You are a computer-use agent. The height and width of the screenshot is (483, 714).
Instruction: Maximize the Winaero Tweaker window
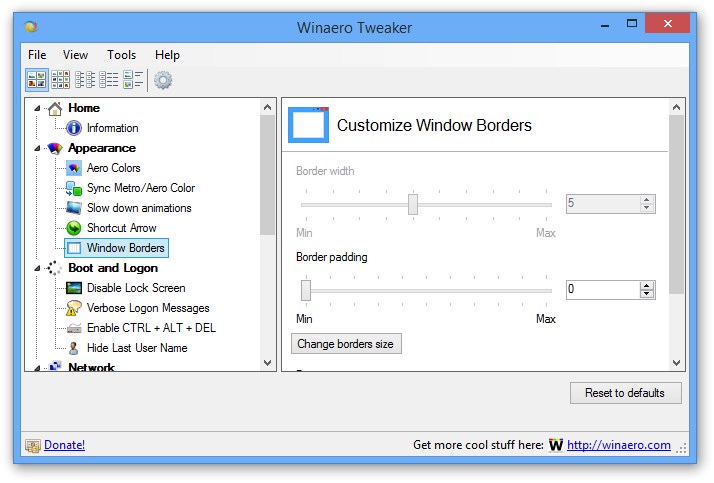click(632, 23)
